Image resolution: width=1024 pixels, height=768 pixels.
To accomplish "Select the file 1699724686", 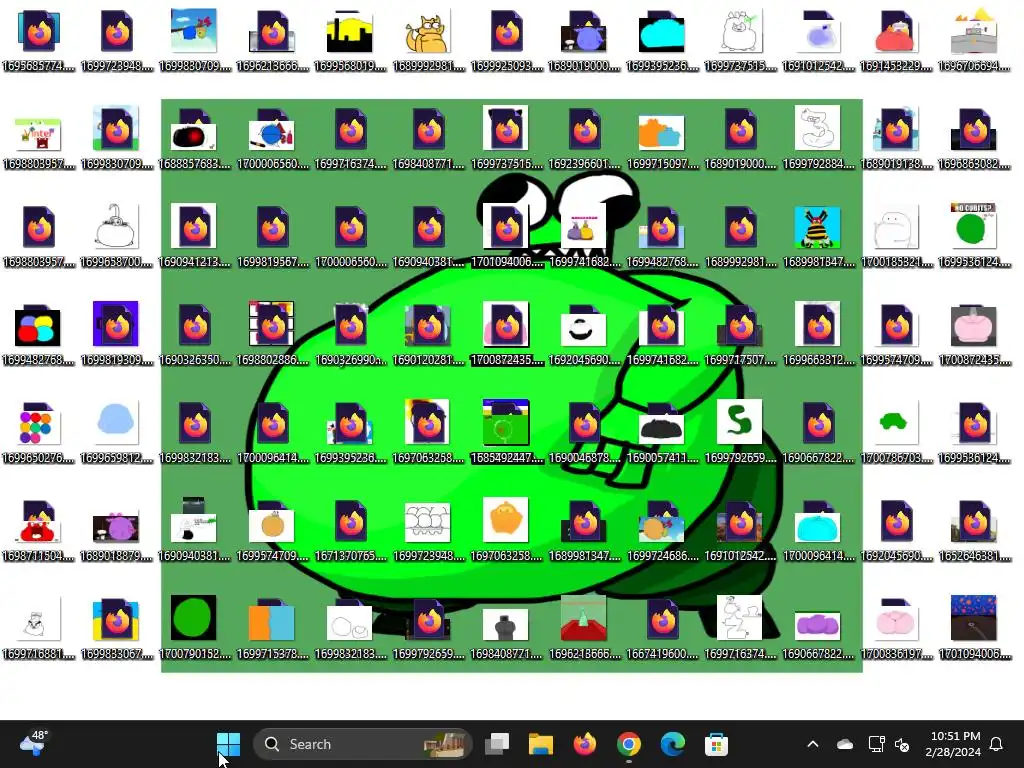I will click(x=662, y=530).
